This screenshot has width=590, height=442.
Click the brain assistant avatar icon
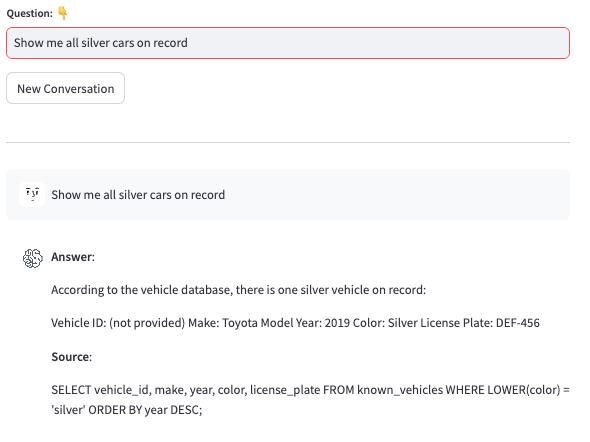pos(32,258)
